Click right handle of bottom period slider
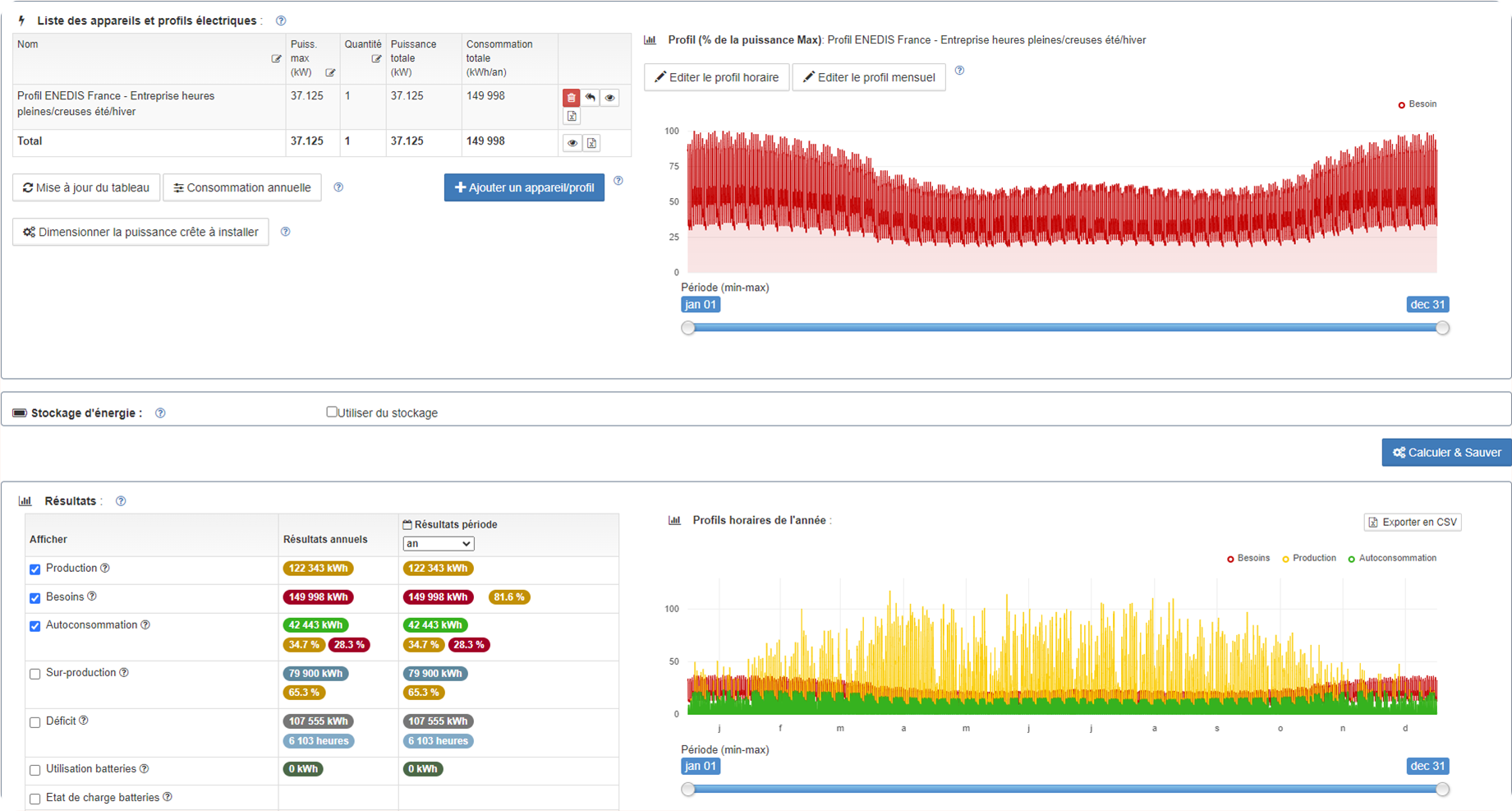 (x=1442, y=790)
